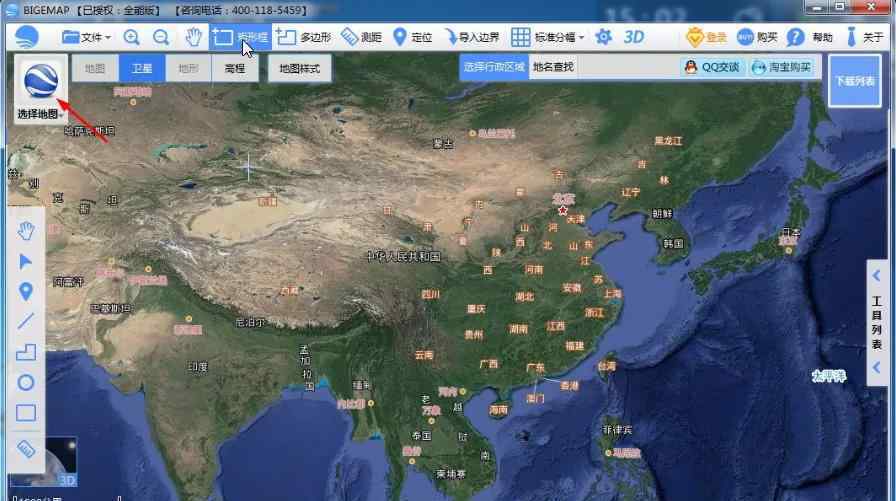Select the circle drawing tool in left sidebar
896x501 pixels.
(26, 382)
